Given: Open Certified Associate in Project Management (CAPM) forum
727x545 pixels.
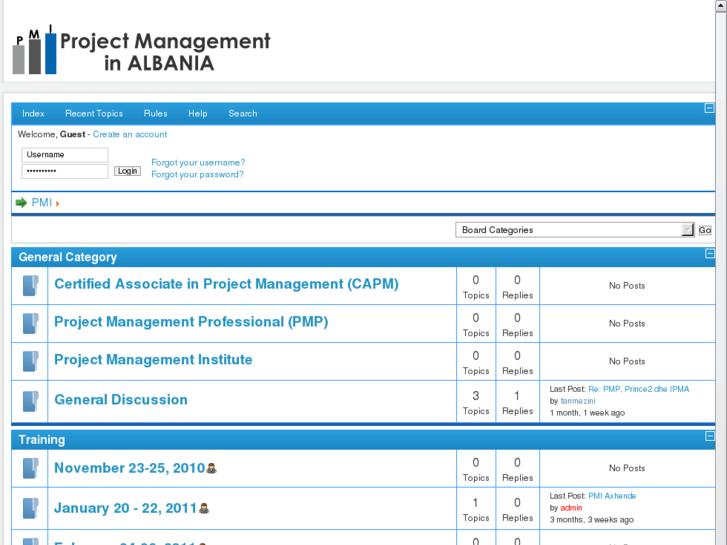Looking at the screenshot, I should (x=226, y=284).
